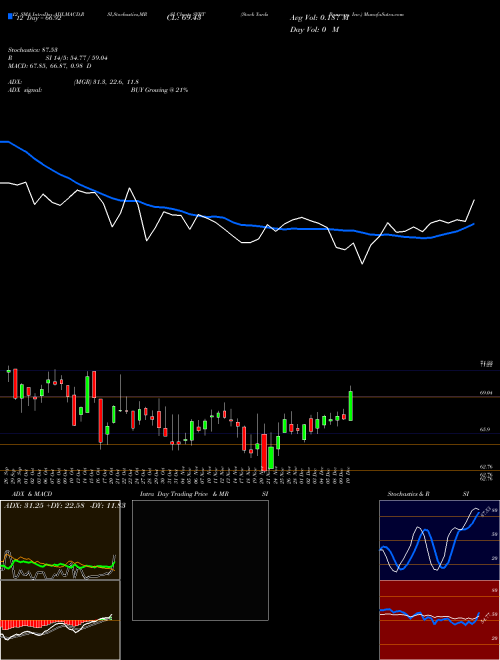Select the 'Stochastics: 87.53' reading
The image size is (500, 660).
tap(32, 50)
